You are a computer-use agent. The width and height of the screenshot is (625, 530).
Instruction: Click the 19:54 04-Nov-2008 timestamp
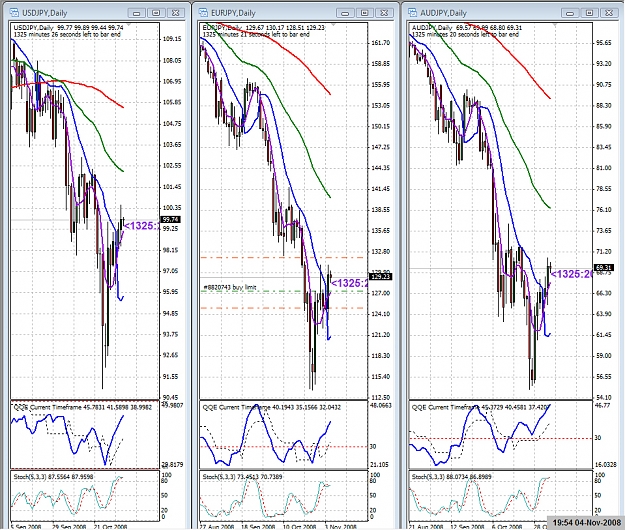(x=587, y=522)
